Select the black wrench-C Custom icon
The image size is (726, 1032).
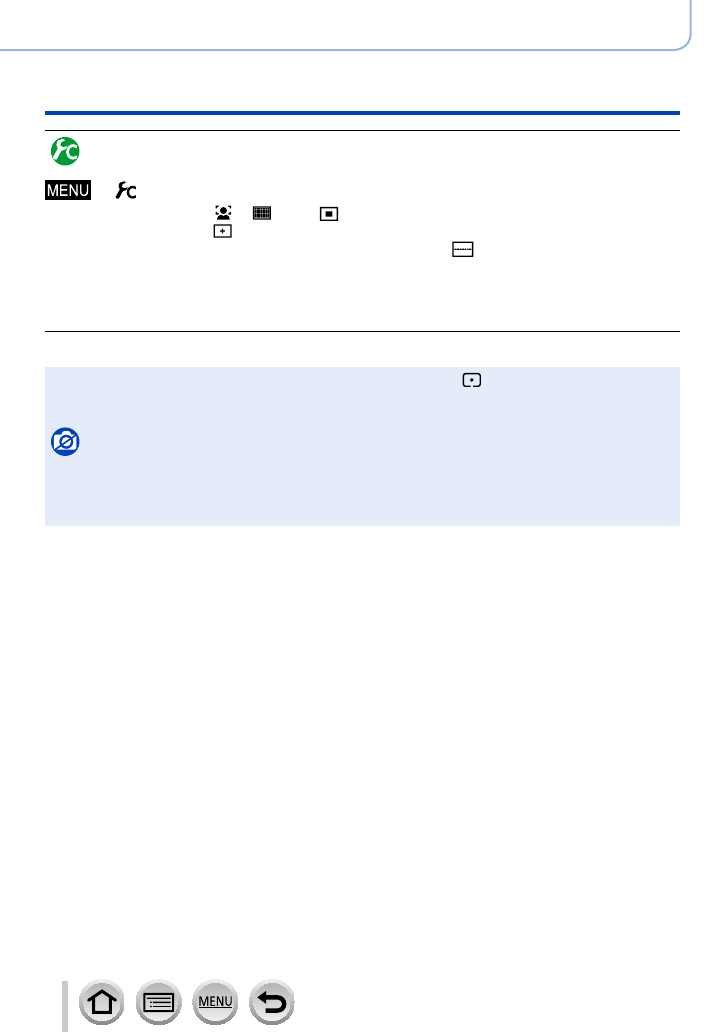pos(126,190)
